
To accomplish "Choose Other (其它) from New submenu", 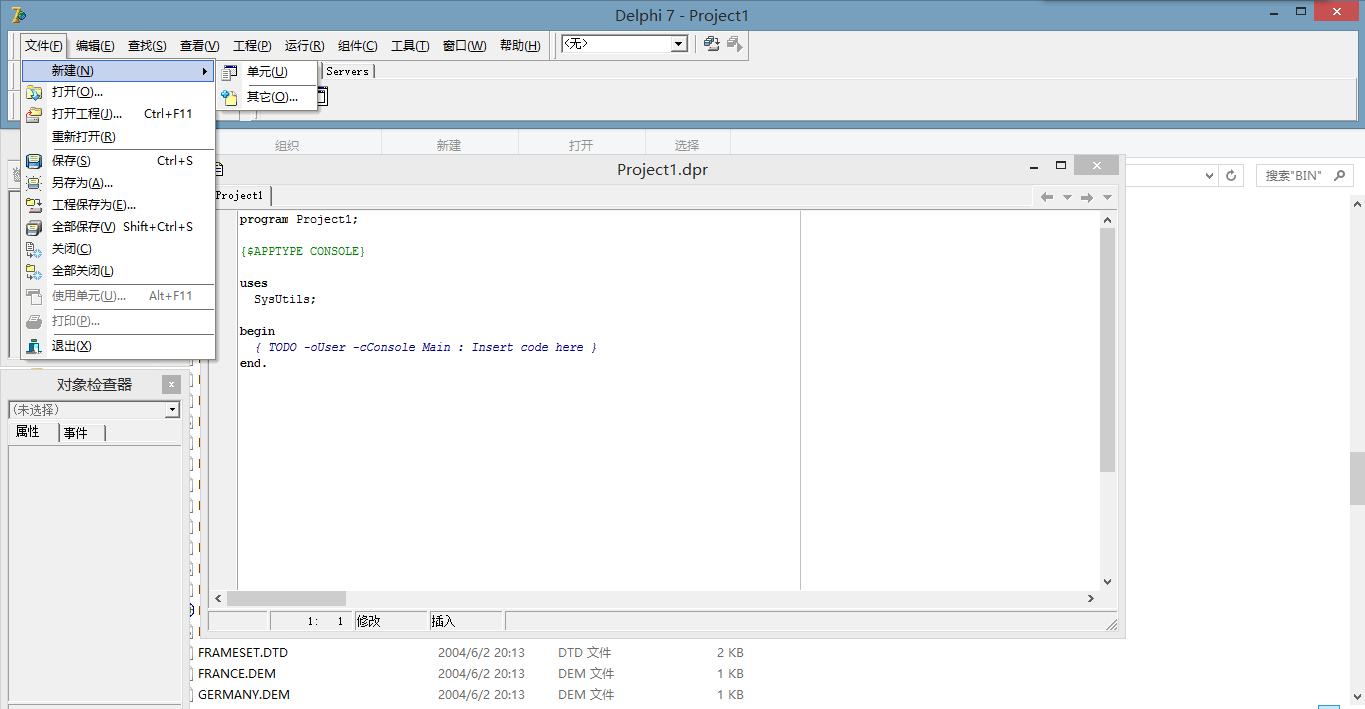I will (x=271, y=97).
